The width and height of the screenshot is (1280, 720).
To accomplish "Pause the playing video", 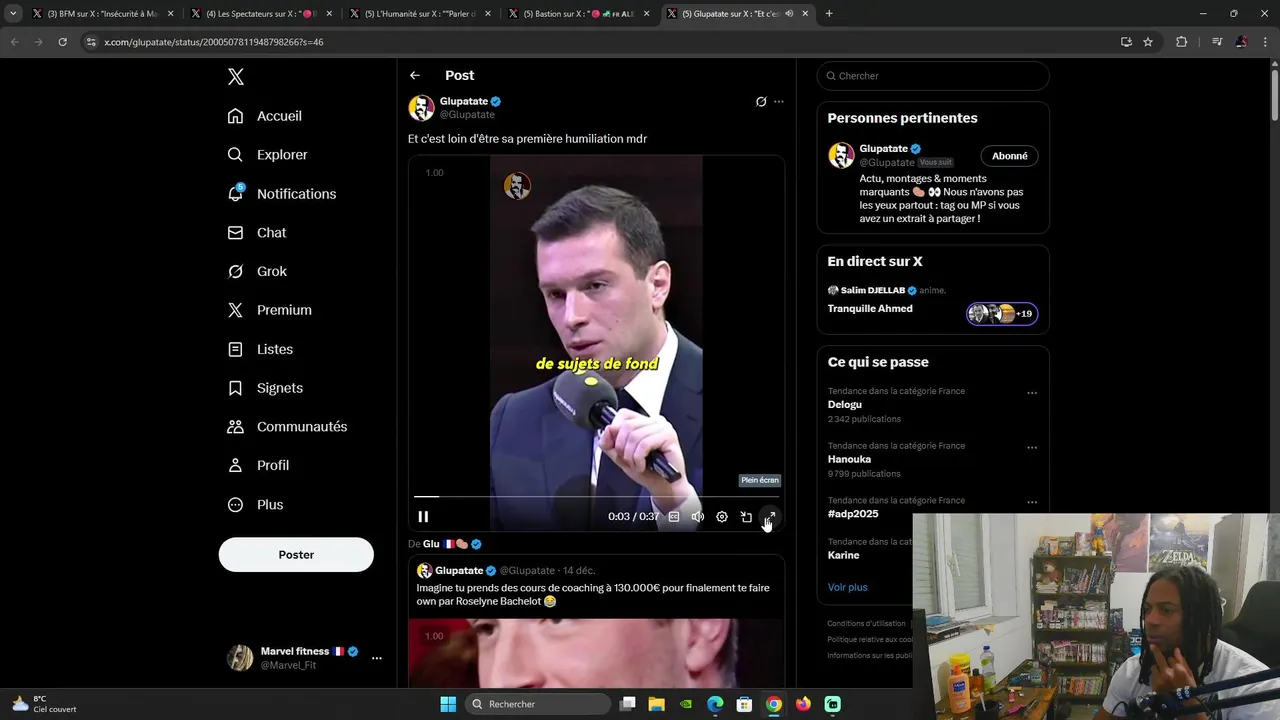I will [x=423, y=517].
